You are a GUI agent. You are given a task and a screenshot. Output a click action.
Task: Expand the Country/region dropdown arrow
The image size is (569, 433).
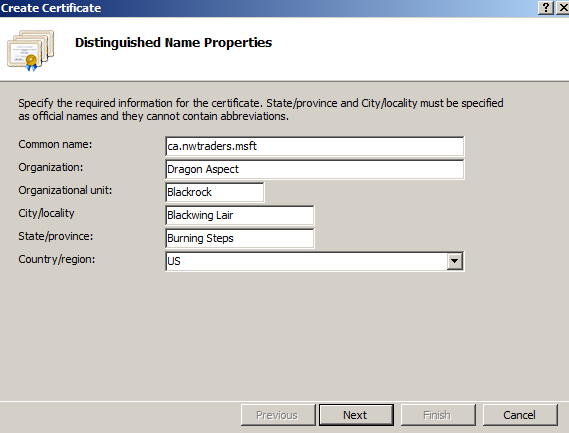[454, 261]
